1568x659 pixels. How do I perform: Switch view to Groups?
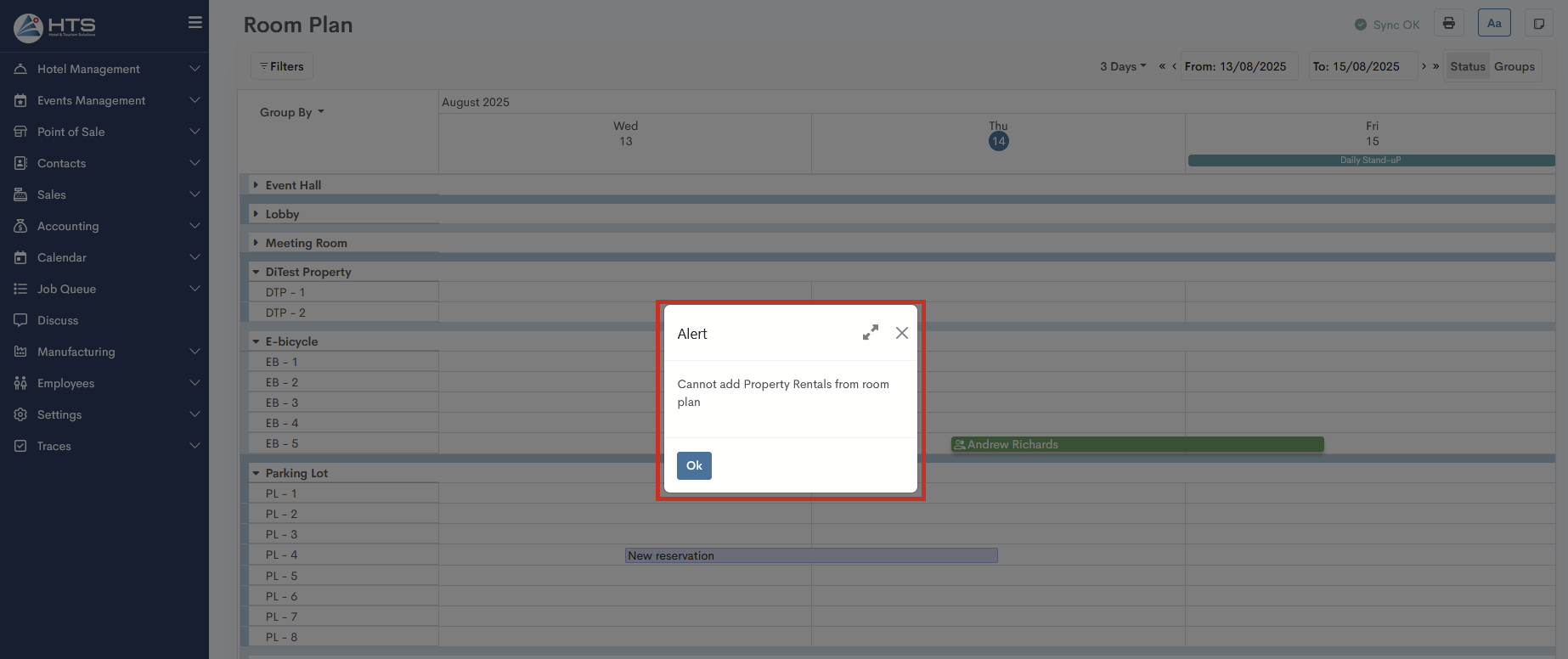(1514, 66)
